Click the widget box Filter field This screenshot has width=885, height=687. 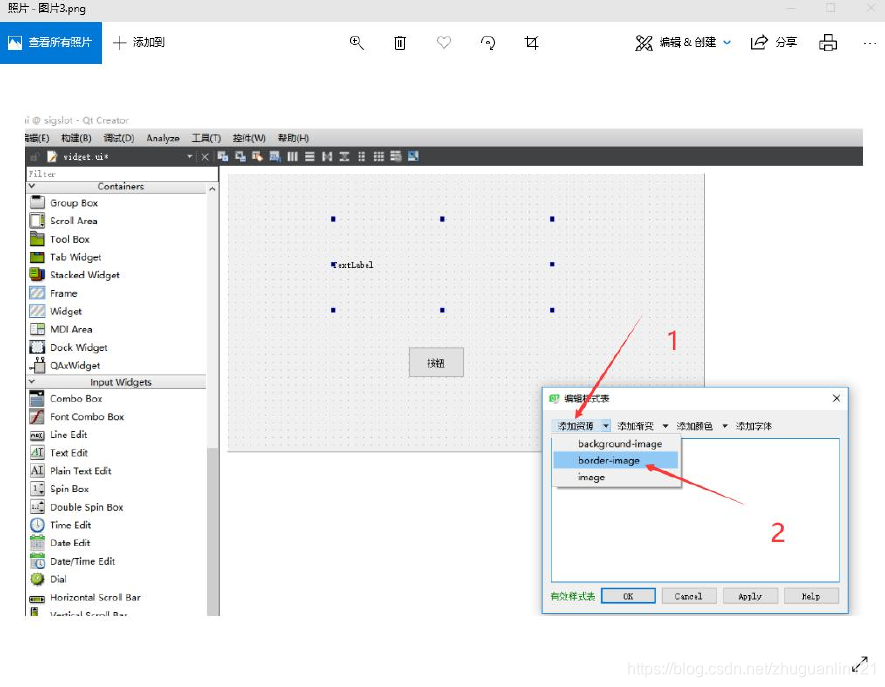(122, 174)
